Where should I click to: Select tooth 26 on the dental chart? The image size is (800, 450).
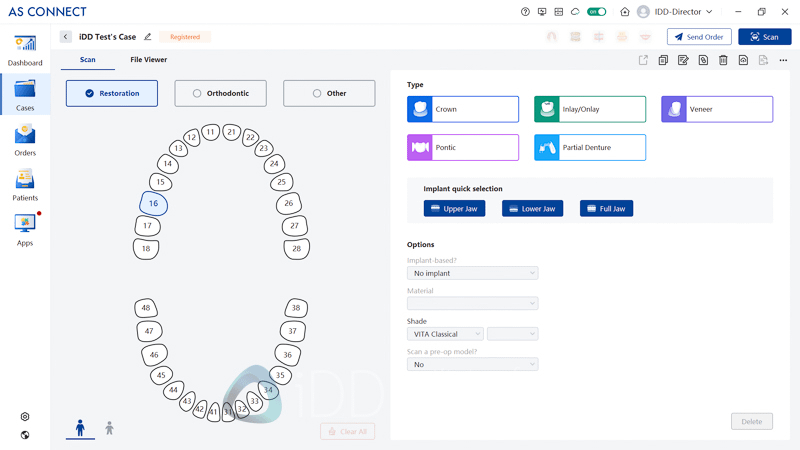[289, 203]
